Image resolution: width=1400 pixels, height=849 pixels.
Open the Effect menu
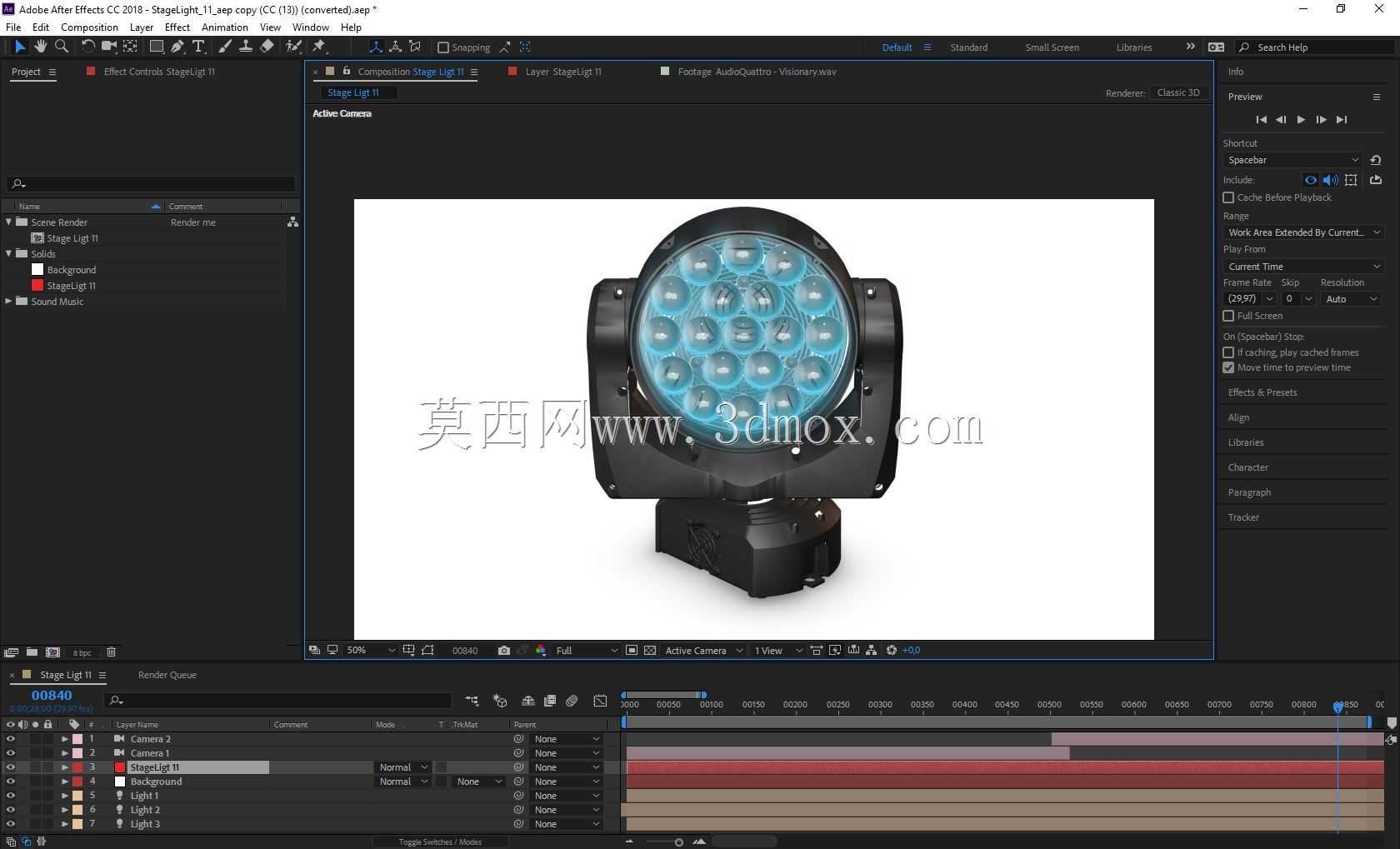coord(177,27)
